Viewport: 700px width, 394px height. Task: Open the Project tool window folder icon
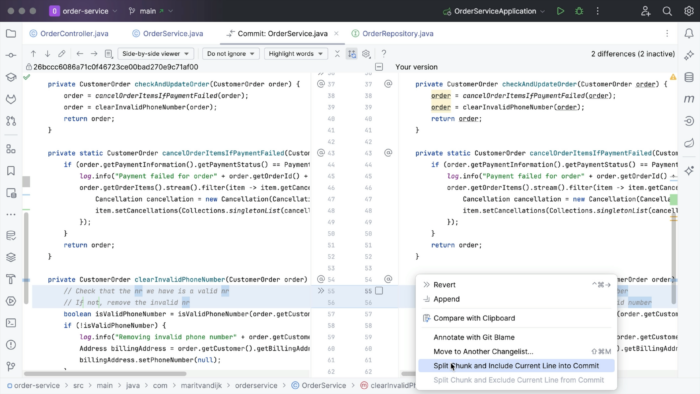click(11, 33)
